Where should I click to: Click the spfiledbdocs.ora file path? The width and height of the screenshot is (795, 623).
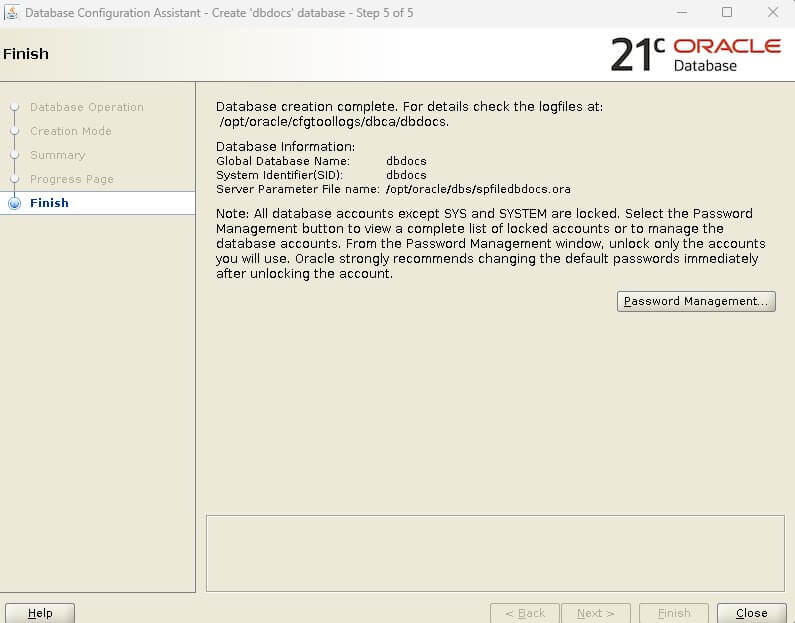[478, 189]
